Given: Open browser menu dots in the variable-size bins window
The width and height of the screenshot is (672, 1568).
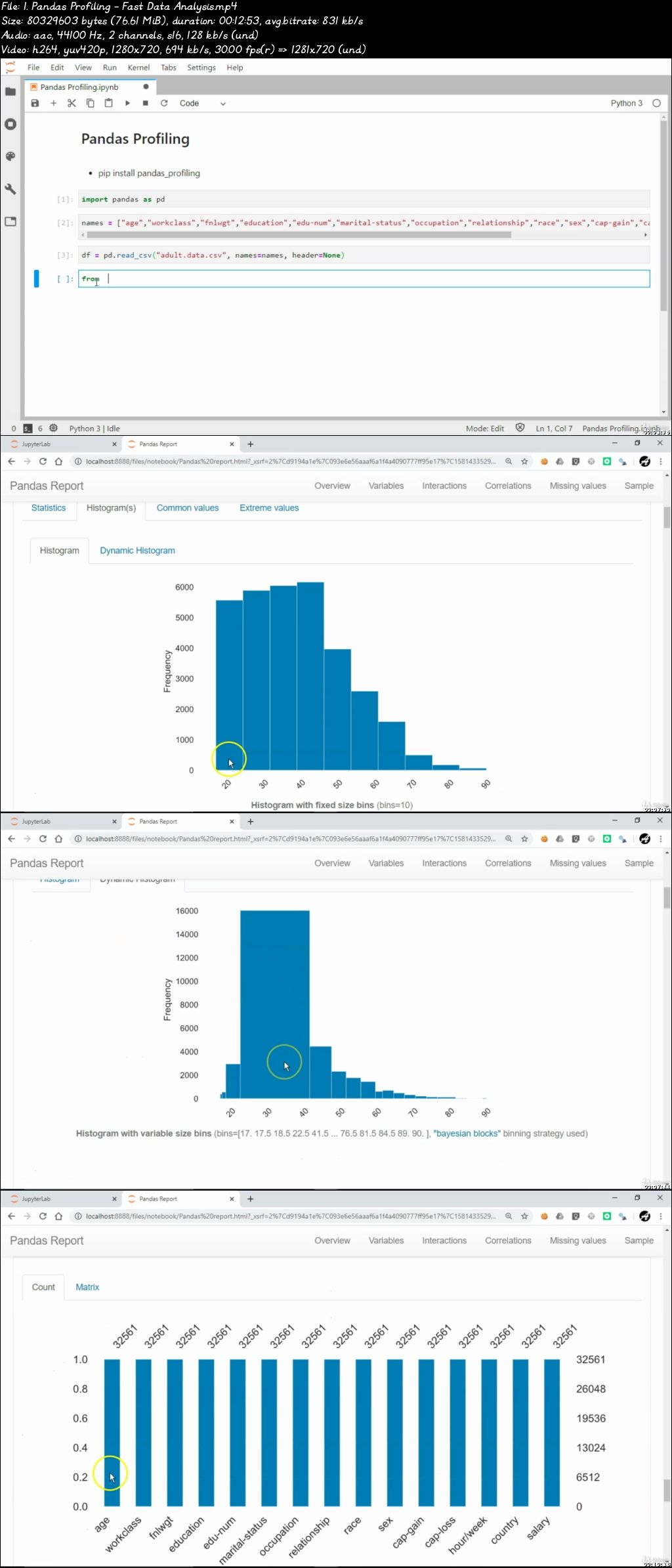Looking at the screenshot, I should 661,839.
